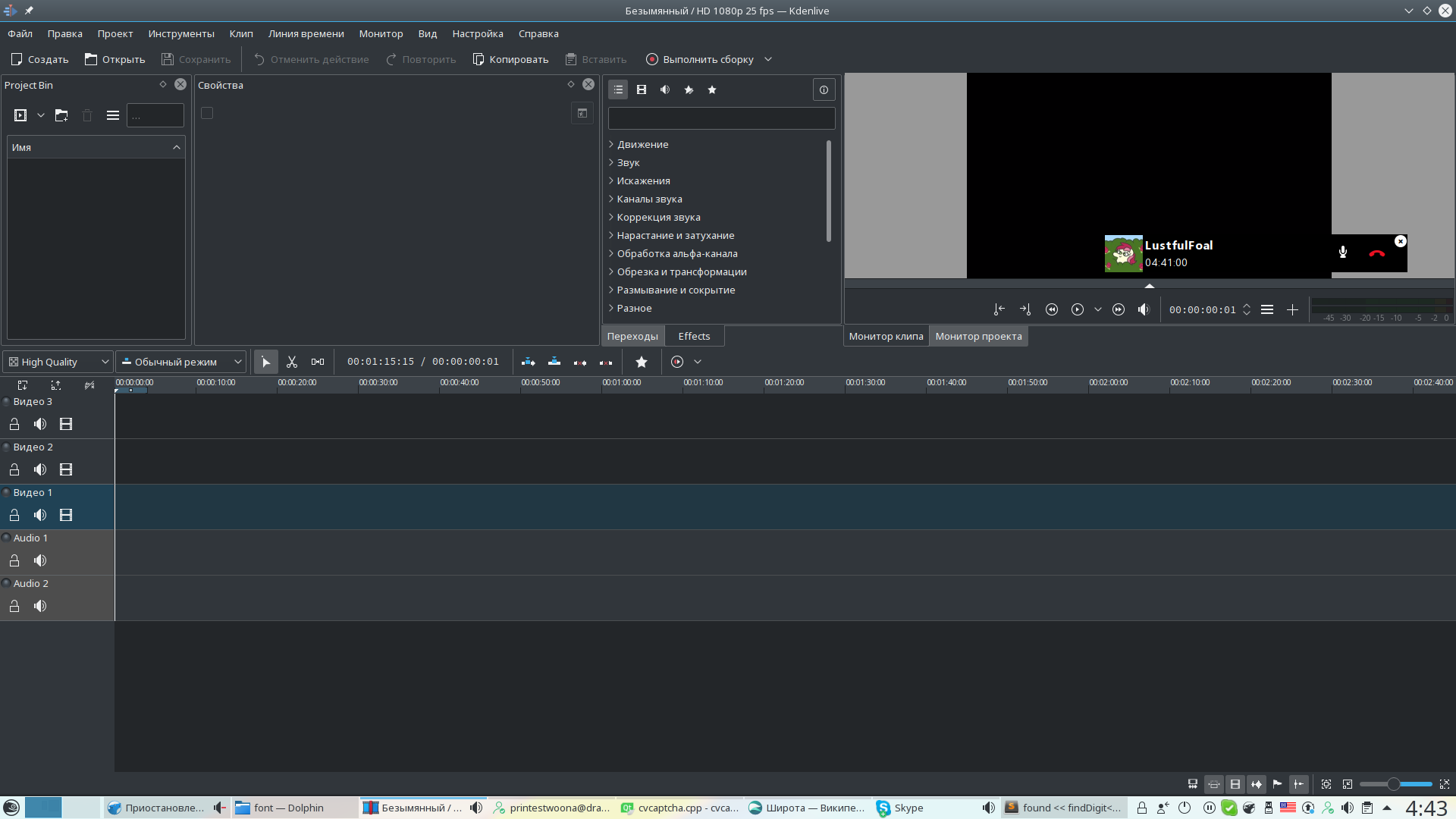Click the play button in project monitor

[x=1077, y=309]
